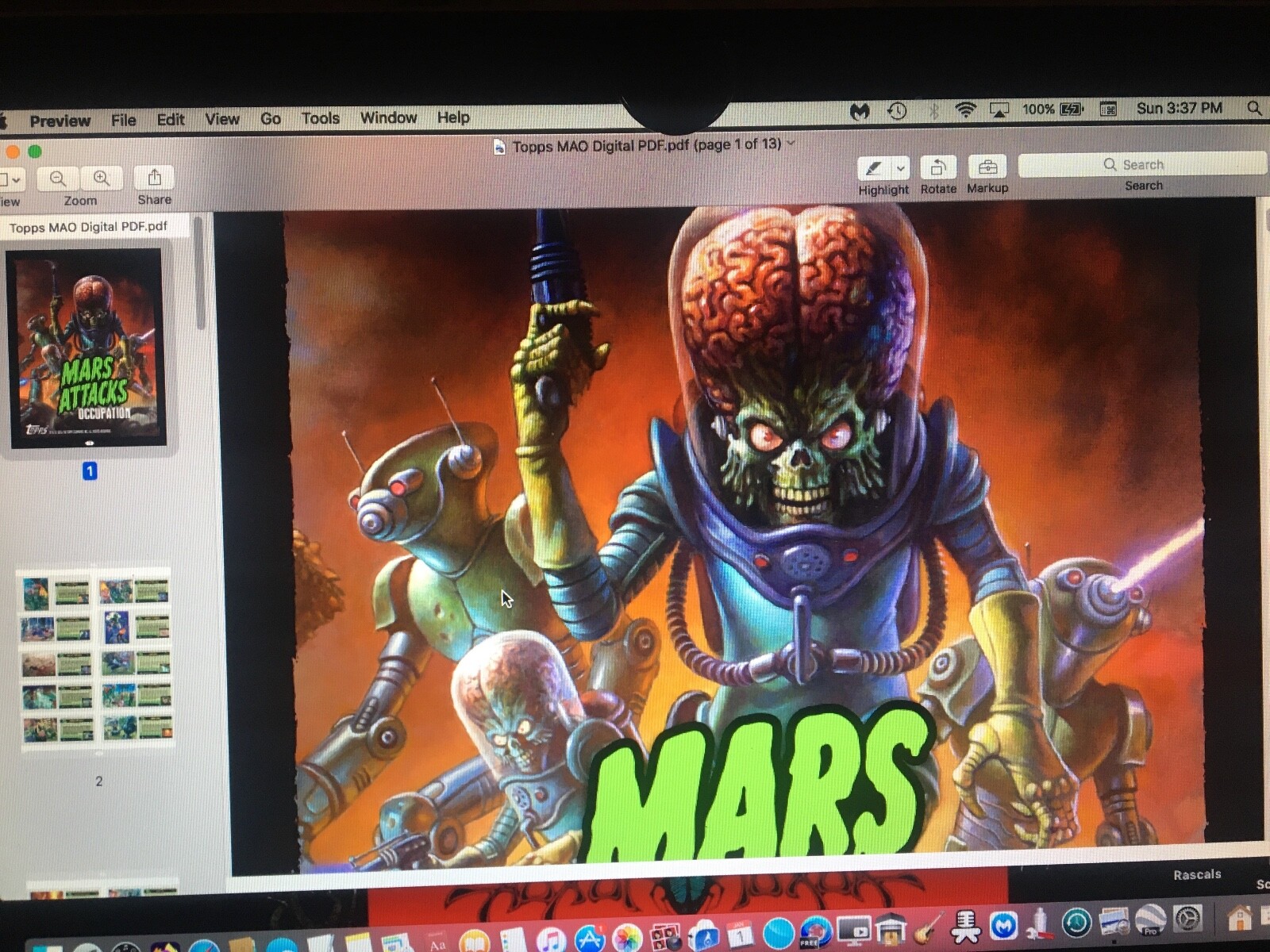Viewport: 1270px width, 952px height.
Task: Click the Malwarebytes menu bar icon
Action: 860,112
